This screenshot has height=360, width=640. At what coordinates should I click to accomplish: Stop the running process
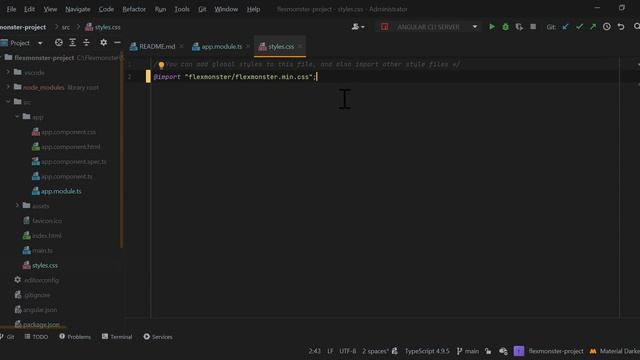pos(533,27)
